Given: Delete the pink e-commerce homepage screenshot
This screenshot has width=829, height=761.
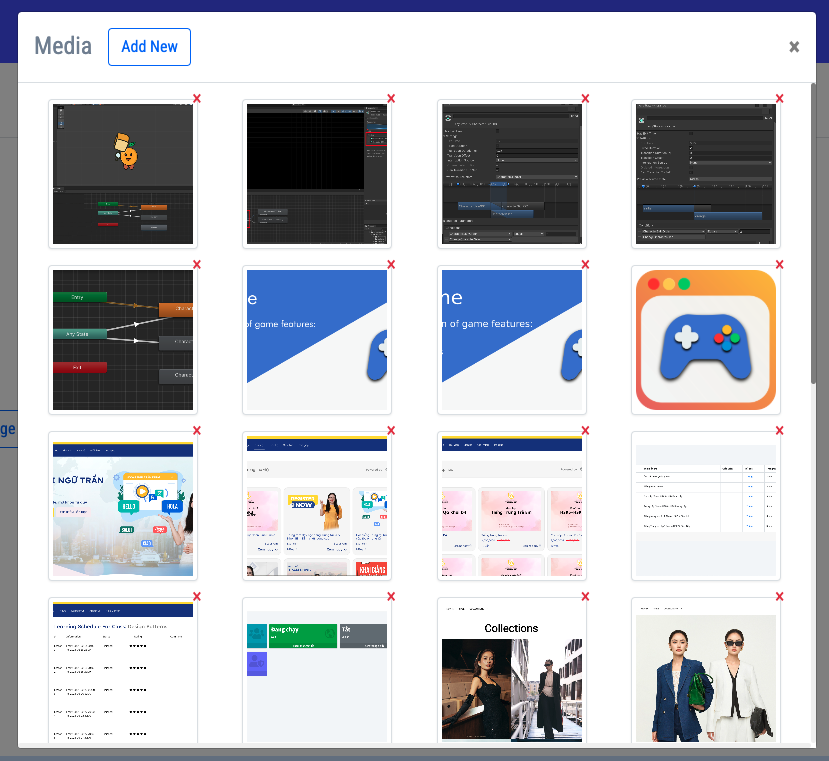Looking at the screenshot, I should tap(584, 430).
